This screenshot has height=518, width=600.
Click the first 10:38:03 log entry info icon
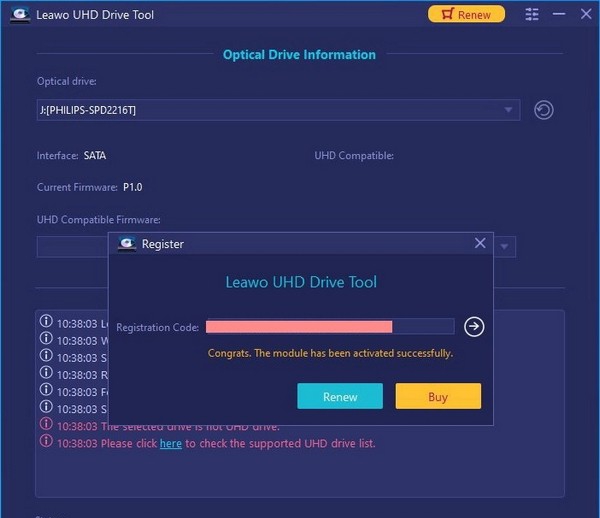click(x=46, y=321)
